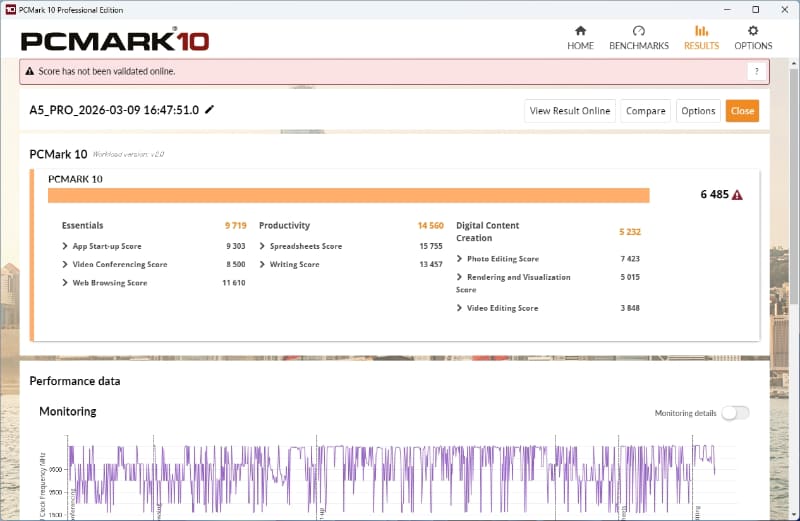Click the PCMARK10 logo

click(x=115, y=40)
